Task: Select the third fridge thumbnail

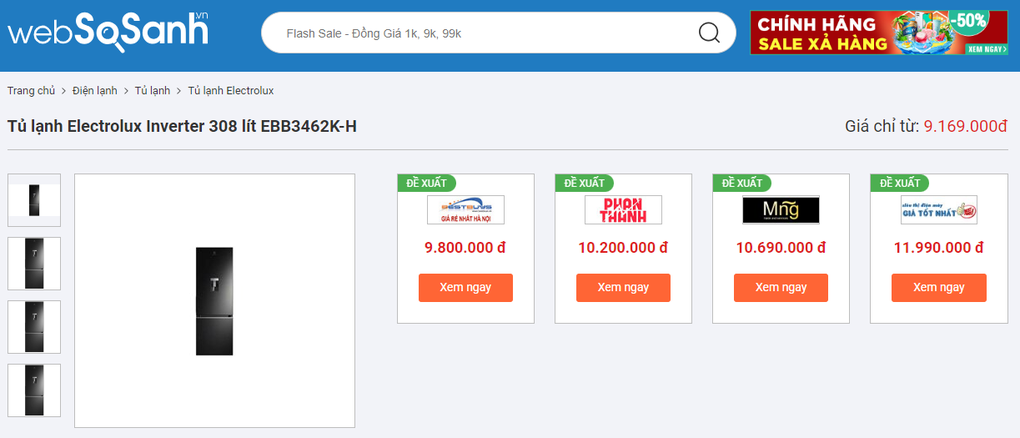Action: coord(34,327)
